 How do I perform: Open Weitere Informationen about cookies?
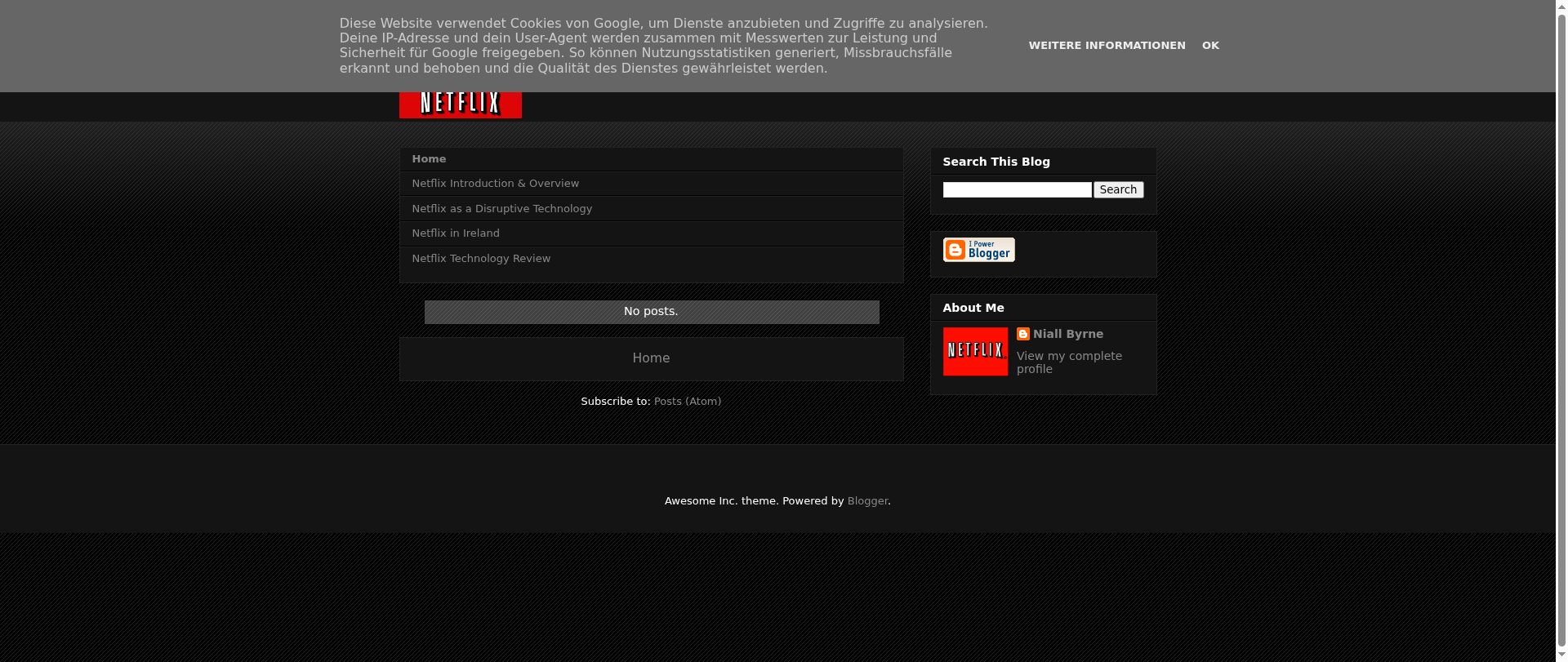pos(1107,46)
